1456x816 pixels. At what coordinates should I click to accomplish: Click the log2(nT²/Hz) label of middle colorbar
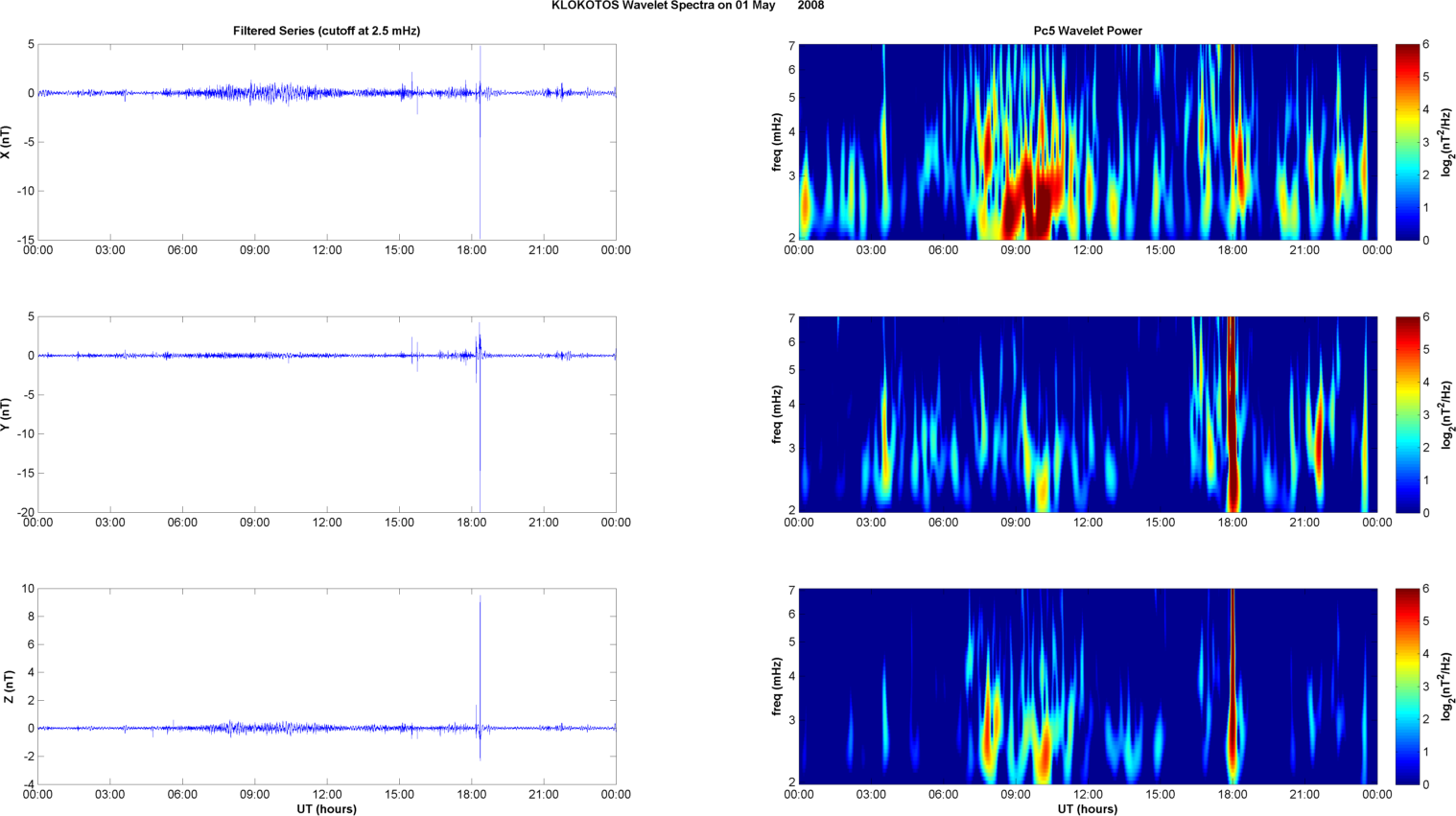[1447, 414]
